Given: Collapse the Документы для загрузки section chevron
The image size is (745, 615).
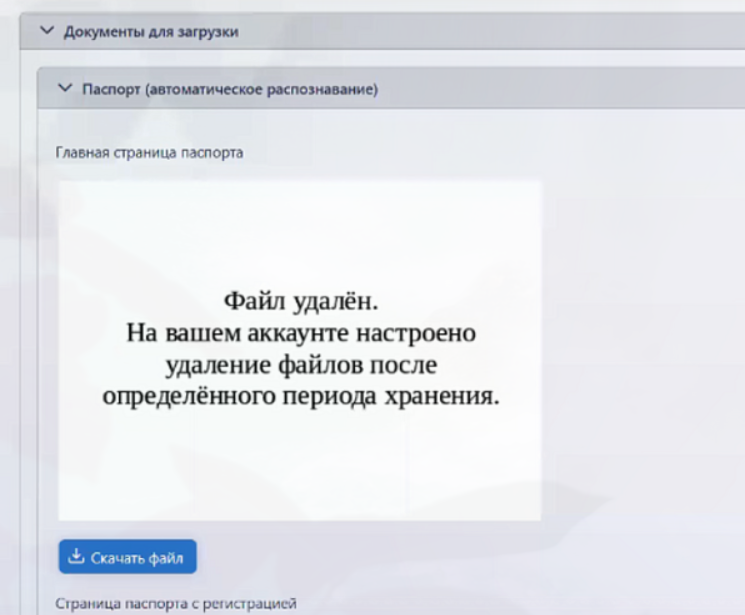Looking at the screenshot, I should (47, 31).
